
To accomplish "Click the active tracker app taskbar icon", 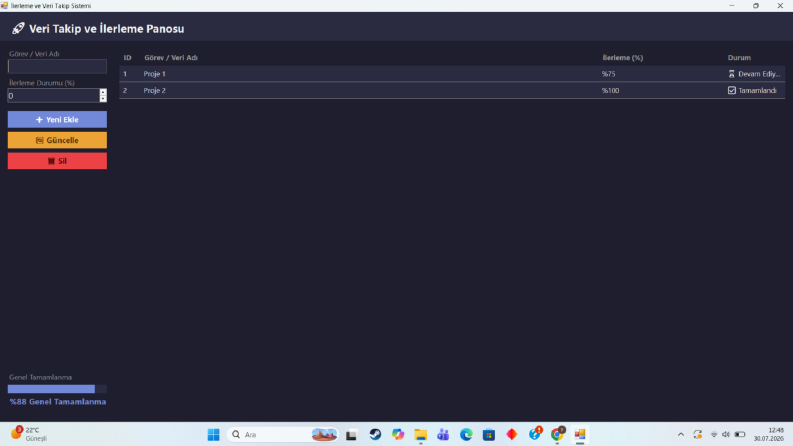I will coord(580,434).
